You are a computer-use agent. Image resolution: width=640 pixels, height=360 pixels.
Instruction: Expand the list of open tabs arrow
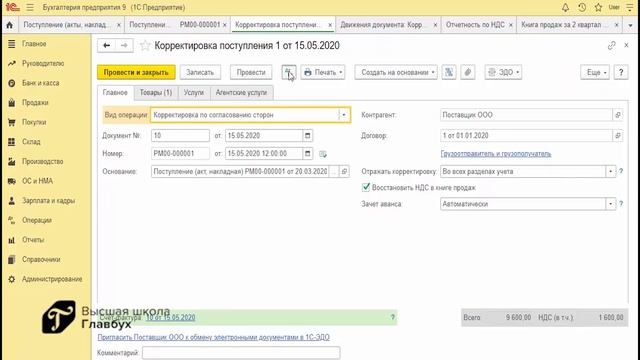631,25
